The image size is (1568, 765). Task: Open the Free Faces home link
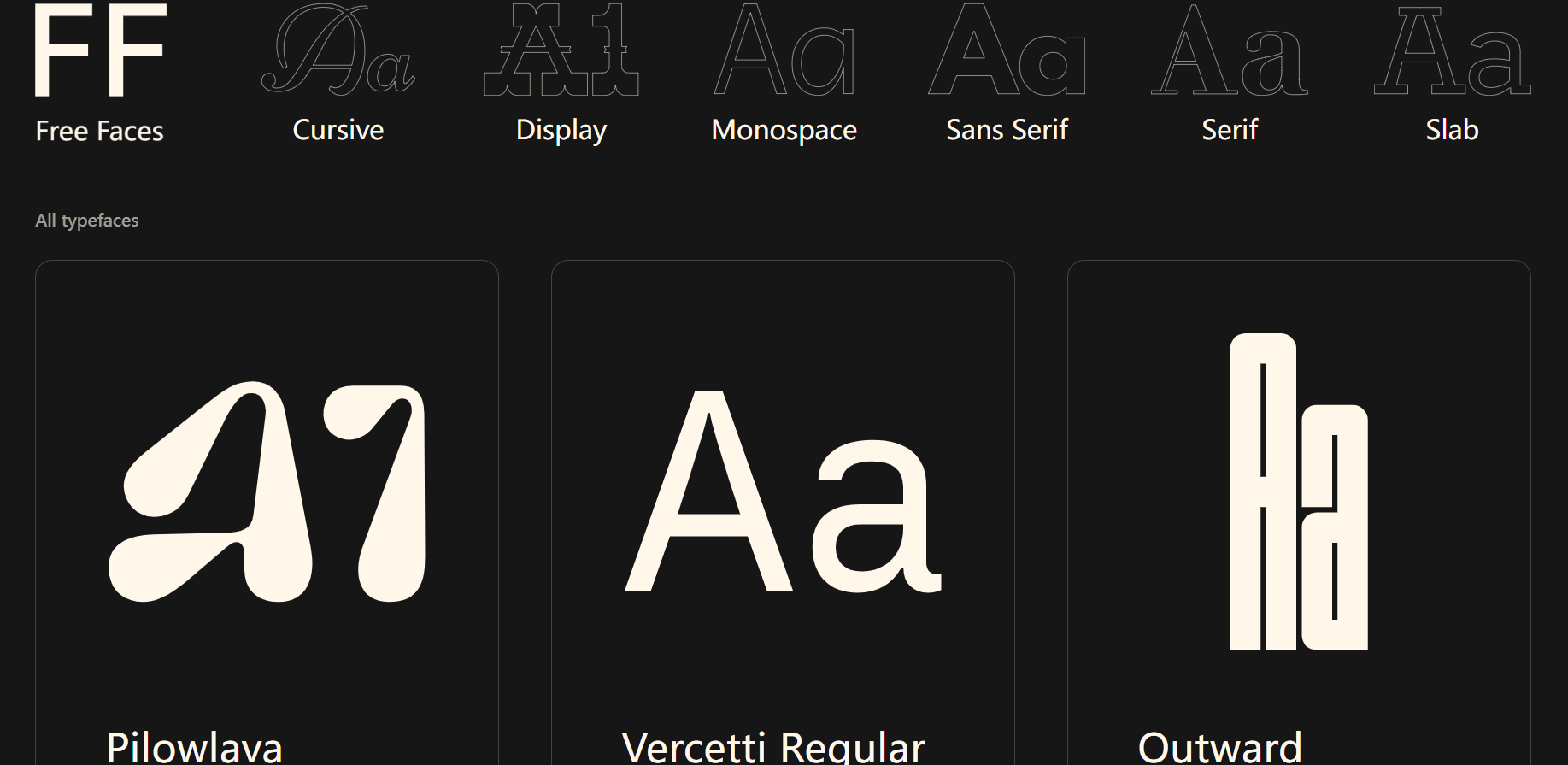[x=99, y=131]
